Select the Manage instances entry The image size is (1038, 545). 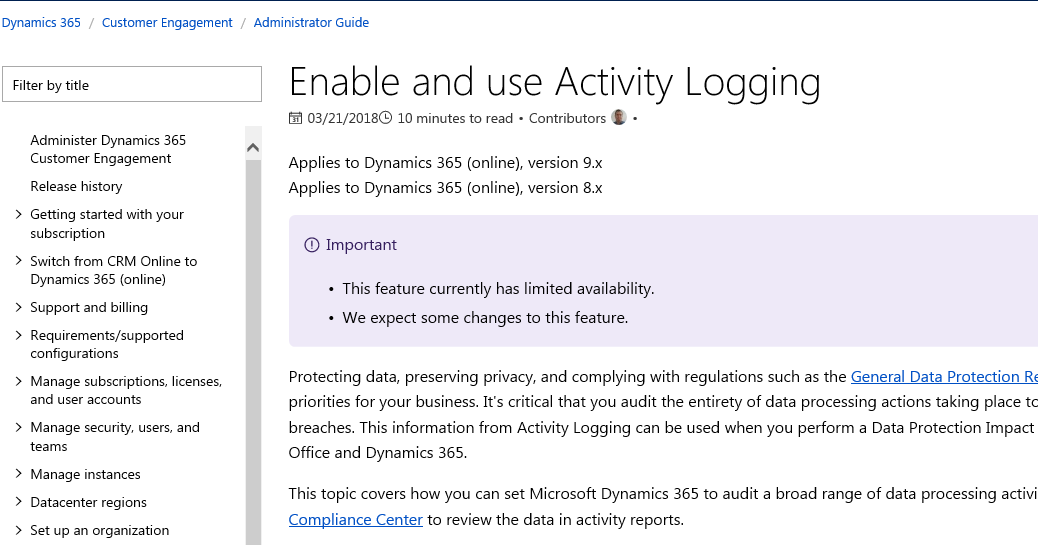(85, 474)
